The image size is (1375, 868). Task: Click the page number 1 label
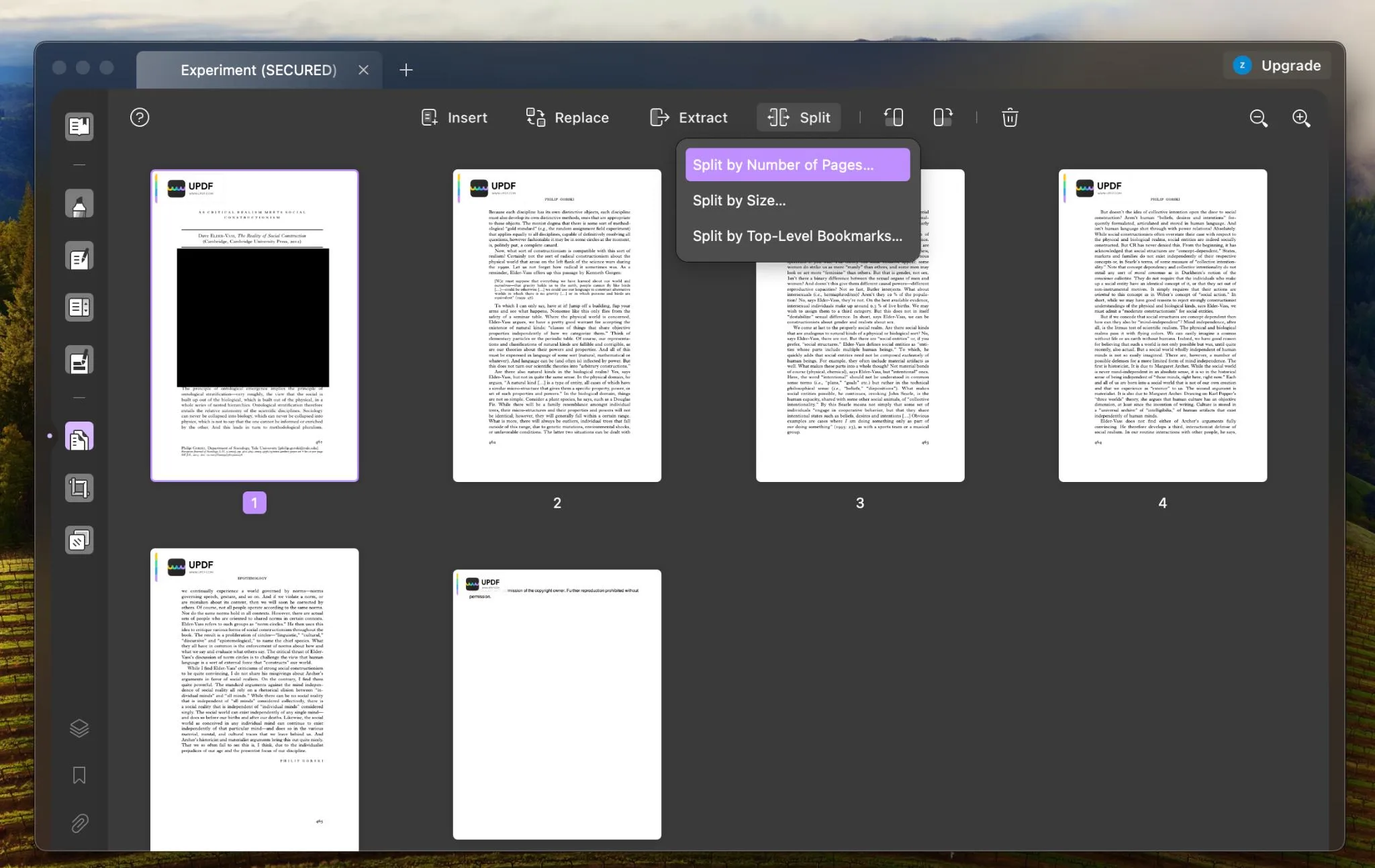point(254,503)
